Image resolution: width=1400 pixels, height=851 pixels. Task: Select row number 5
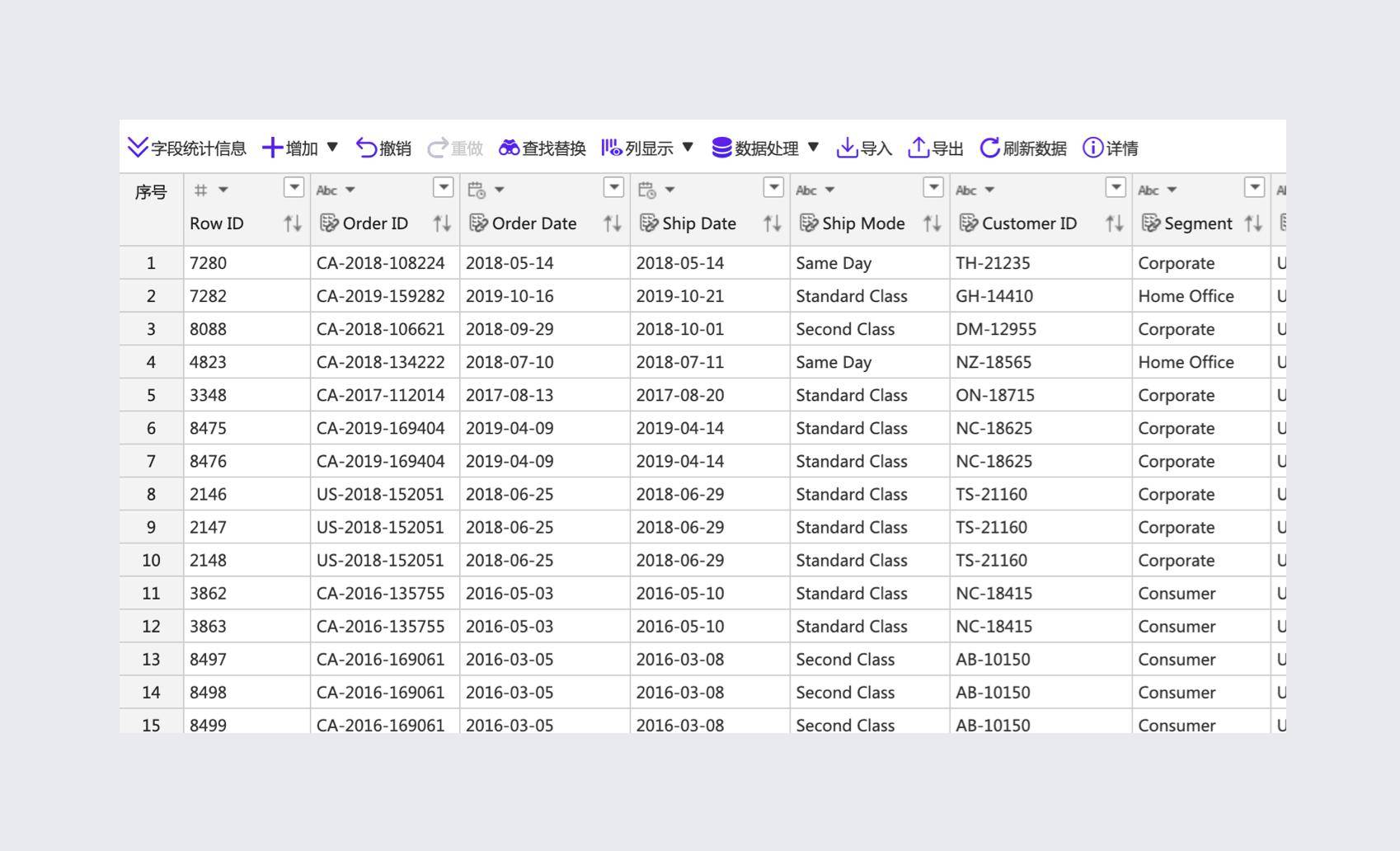[152, 395]
